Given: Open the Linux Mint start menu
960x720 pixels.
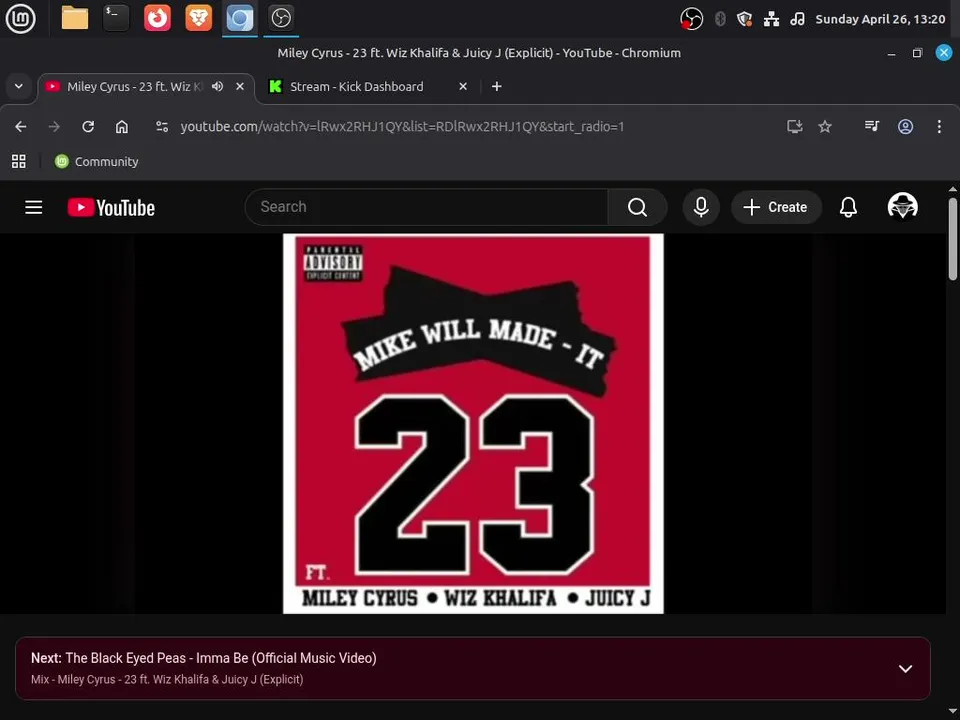Looking at the screenshot, I should (x=20, y=18).
